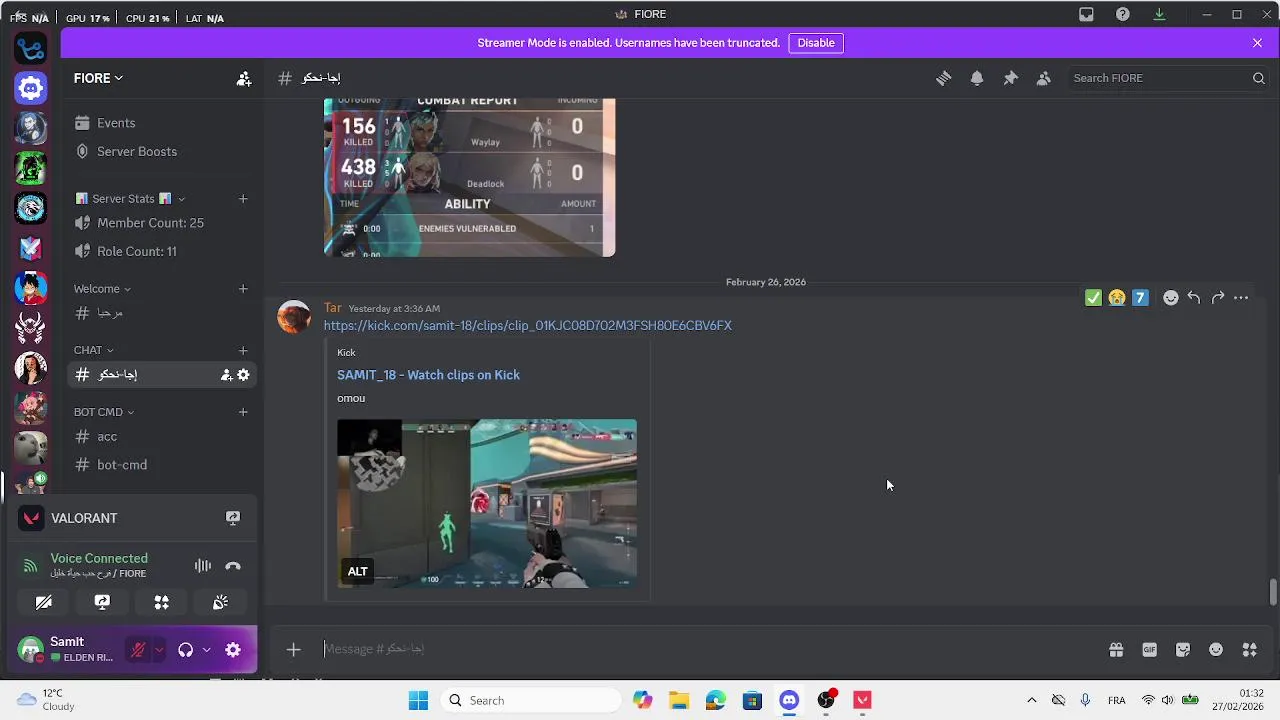Open the kick.com clip link
Image resolution: width=1280 pixels, height=720 pixels.
point(527,326)
